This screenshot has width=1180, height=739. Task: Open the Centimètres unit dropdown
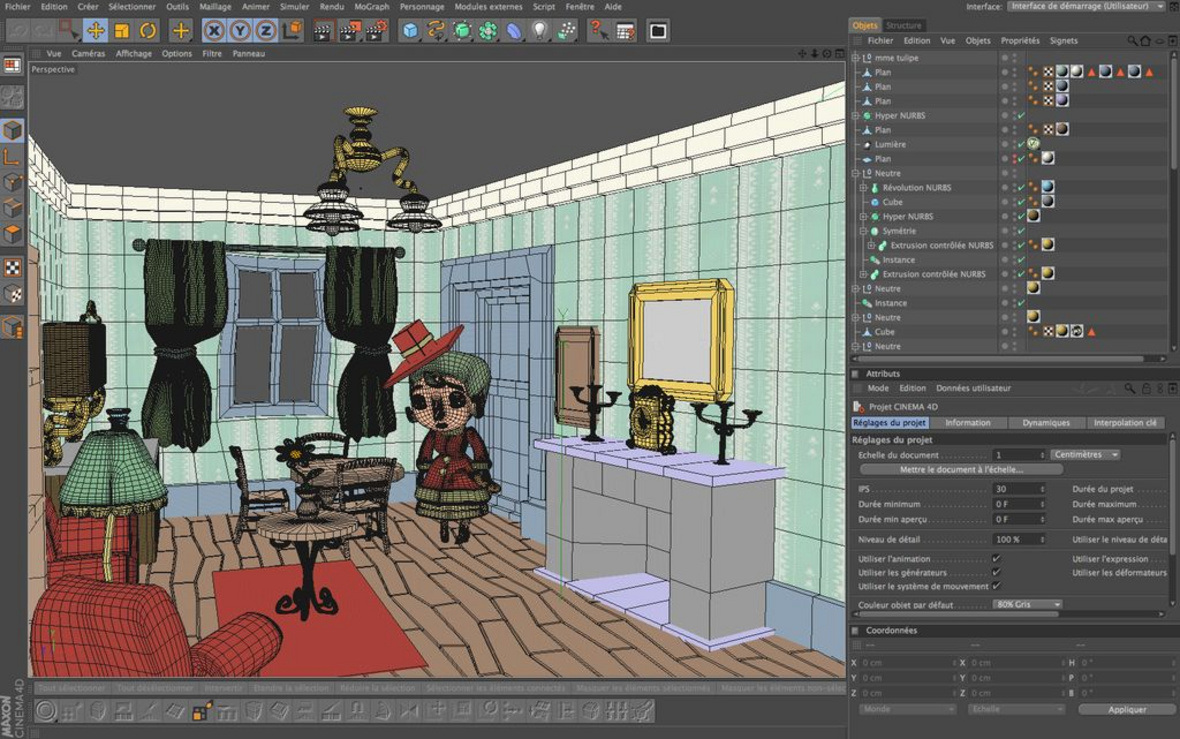1085,455
